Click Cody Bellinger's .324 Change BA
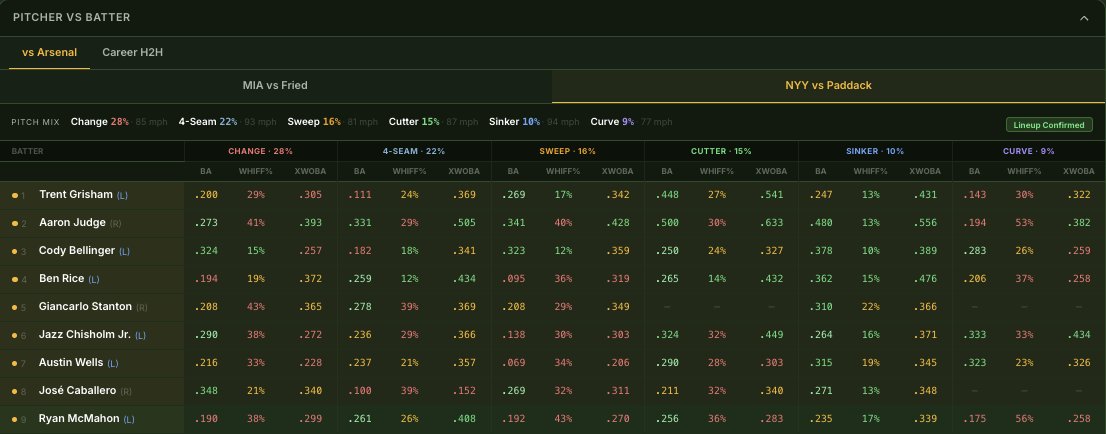 [x=206, y=251]
